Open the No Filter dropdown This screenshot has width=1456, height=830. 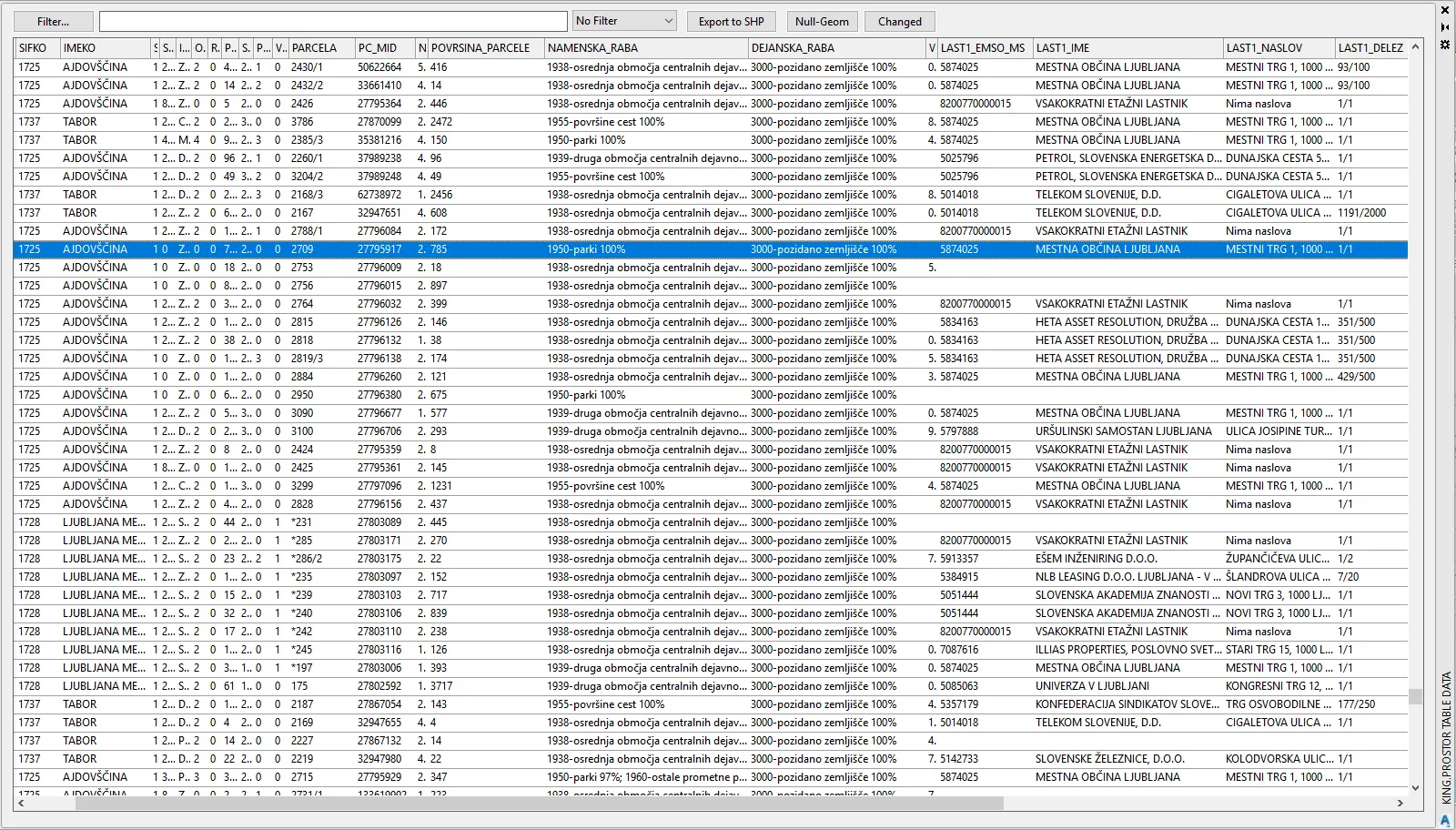point(624,21)
